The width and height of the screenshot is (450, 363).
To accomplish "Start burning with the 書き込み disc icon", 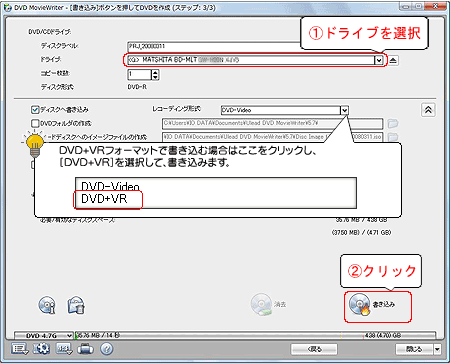I will point(360,304).
